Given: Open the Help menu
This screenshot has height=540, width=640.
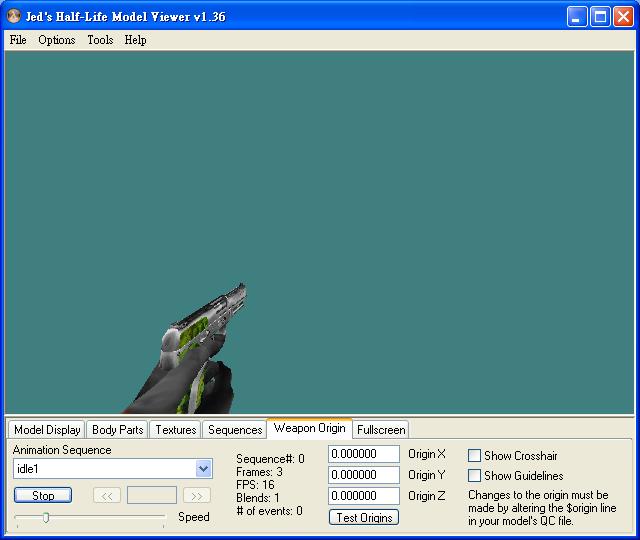Looking at the screenshot, I should tap(136, 40).
